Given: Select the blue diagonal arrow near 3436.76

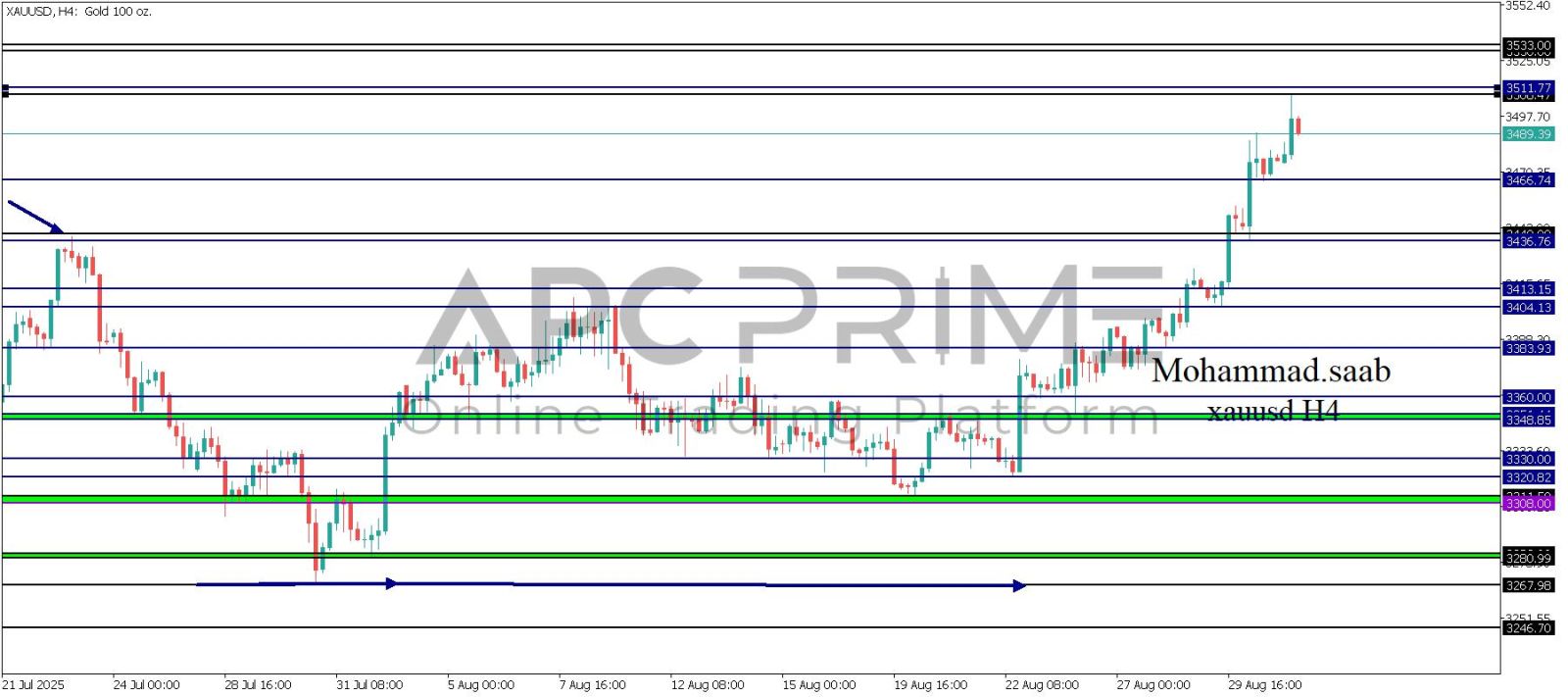Looking at the screenshot, I should [x=34, y=217].
